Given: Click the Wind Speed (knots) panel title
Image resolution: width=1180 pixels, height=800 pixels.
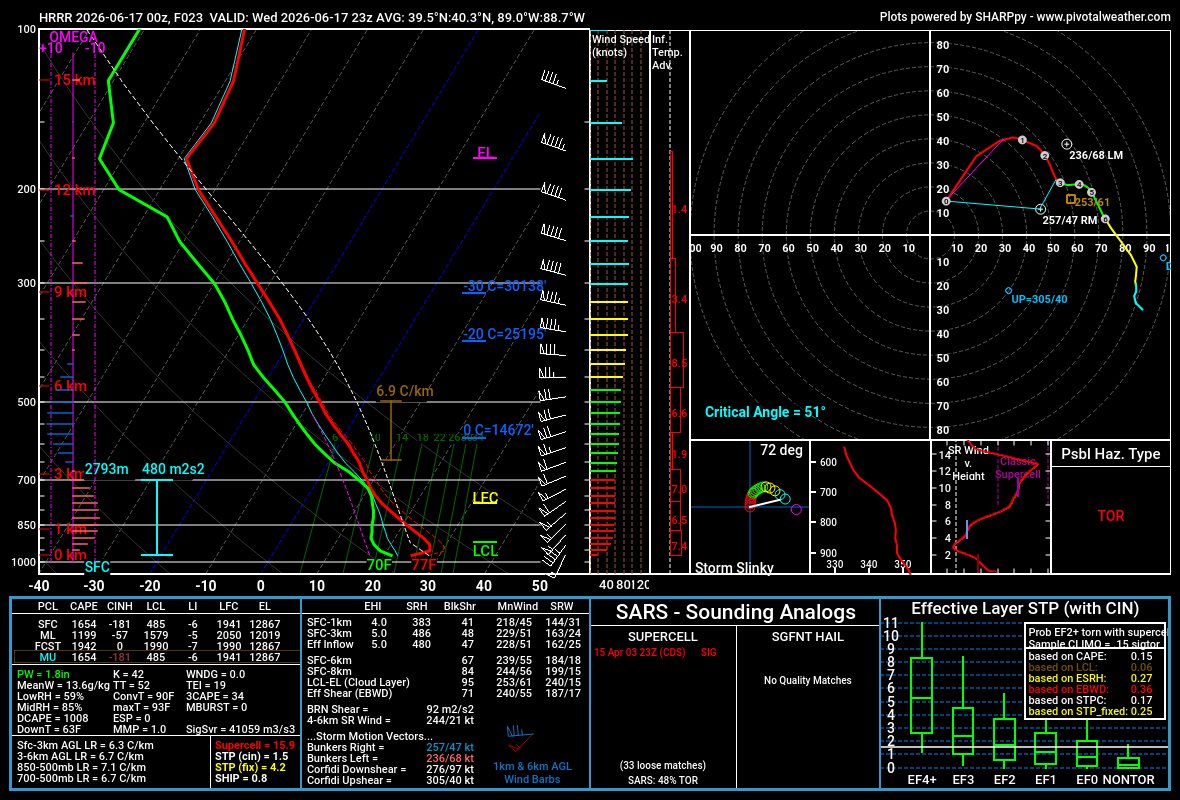Looking at the screenshot, I should 620,45.
